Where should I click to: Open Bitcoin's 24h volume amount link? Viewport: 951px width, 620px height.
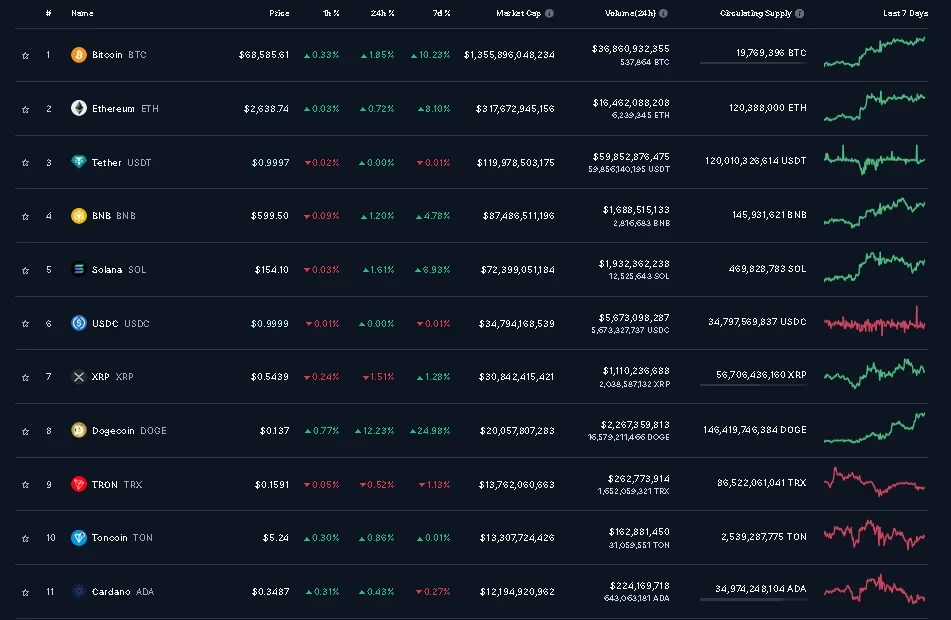630,48
